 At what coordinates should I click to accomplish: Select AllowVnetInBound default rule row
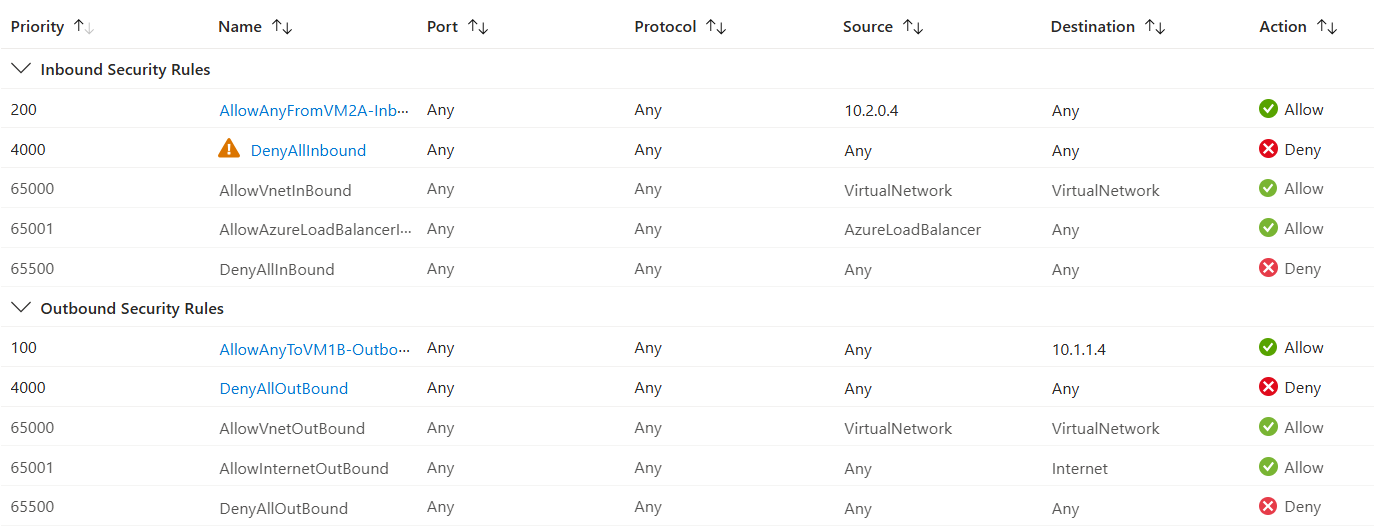687,189
